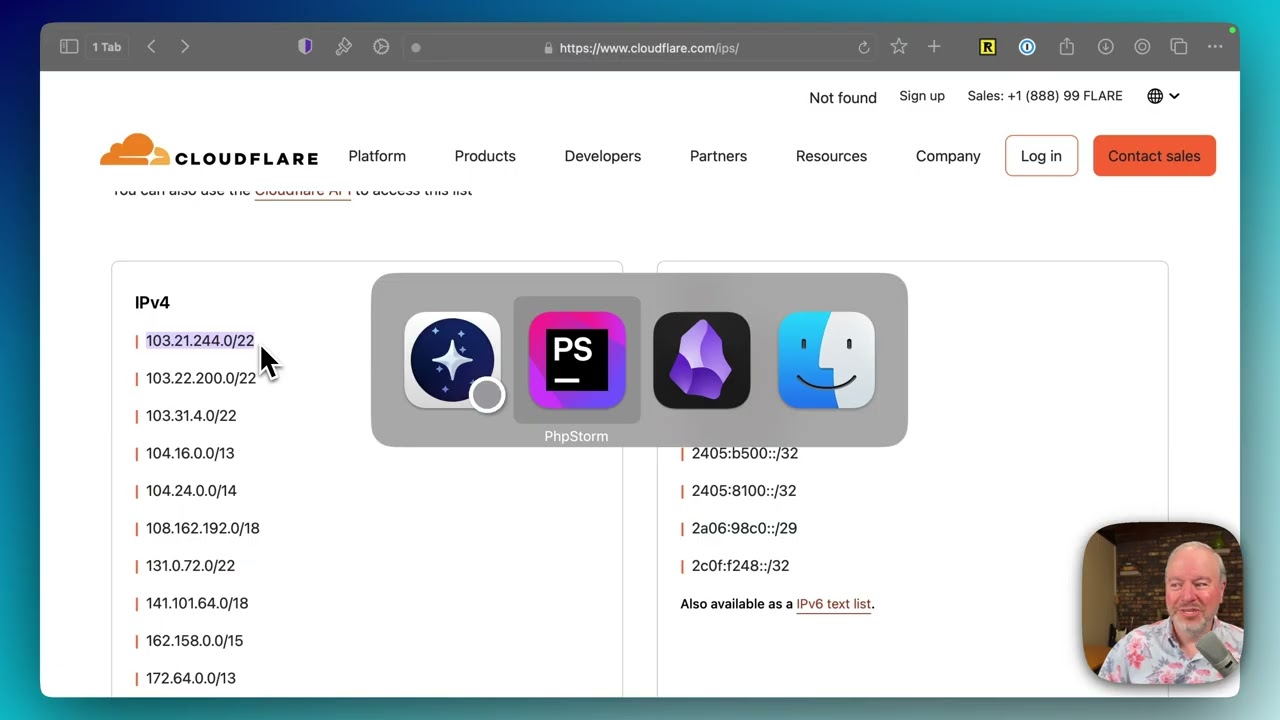Switch to the purple crystal Obsidian app
The height and width of the screenshot is (720, 1280).
click(x=701, y=360)
